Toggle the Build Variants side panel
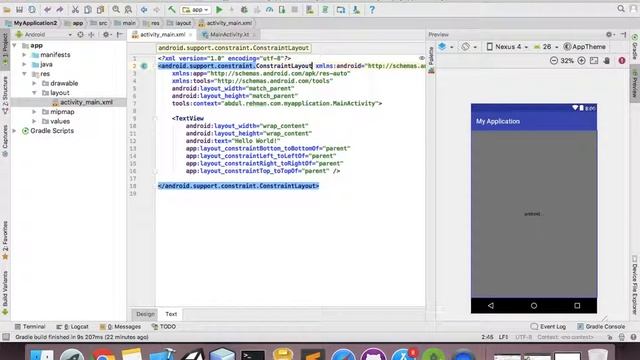640x360 pixels. point(5,293)
